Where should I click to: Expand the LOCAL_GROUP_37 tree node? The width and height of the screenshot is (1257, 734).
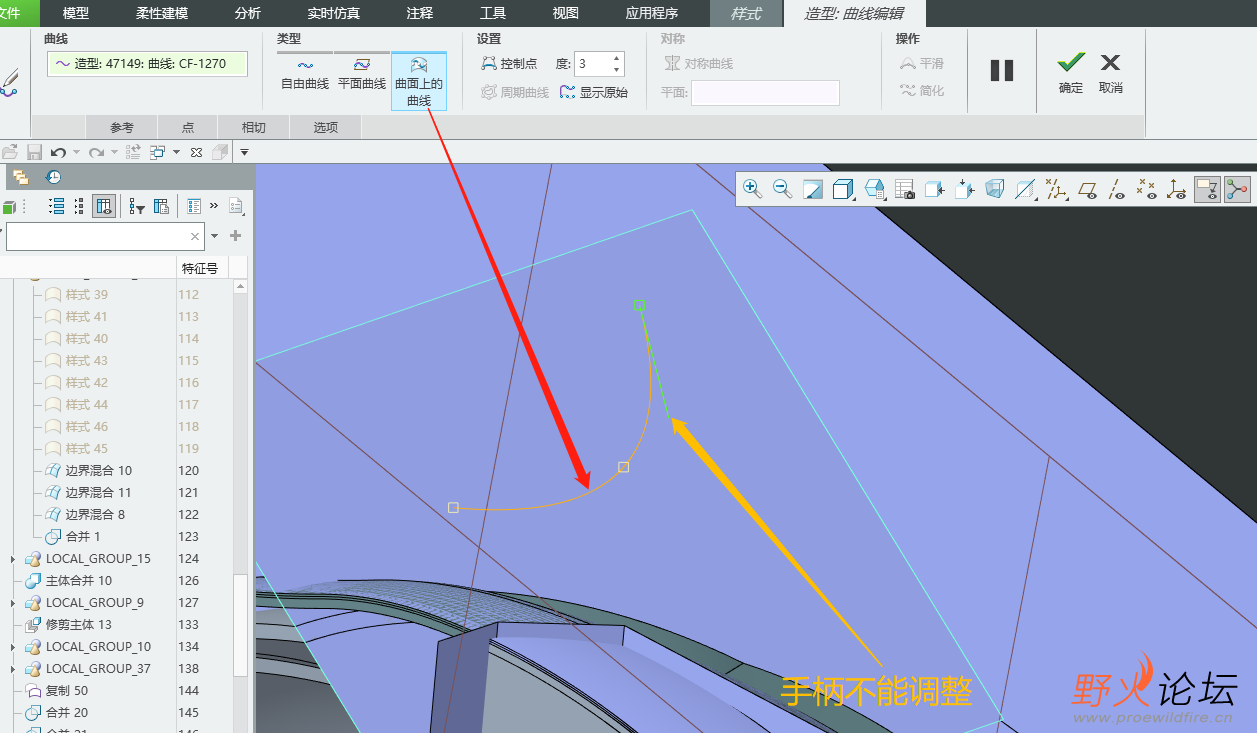coord(13,669)
